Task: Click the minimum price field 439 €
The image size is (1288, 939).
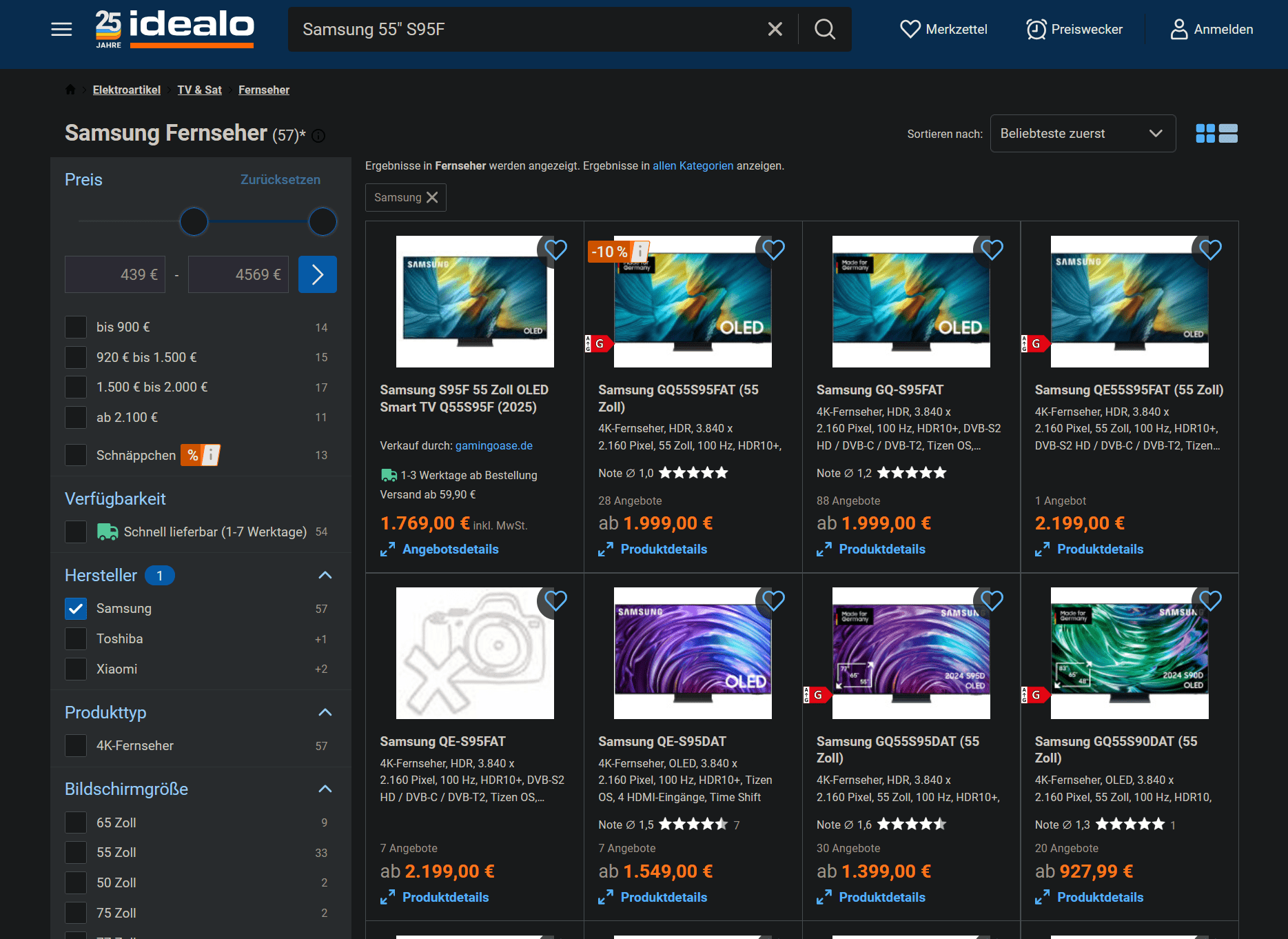Action: click(115, 274)
